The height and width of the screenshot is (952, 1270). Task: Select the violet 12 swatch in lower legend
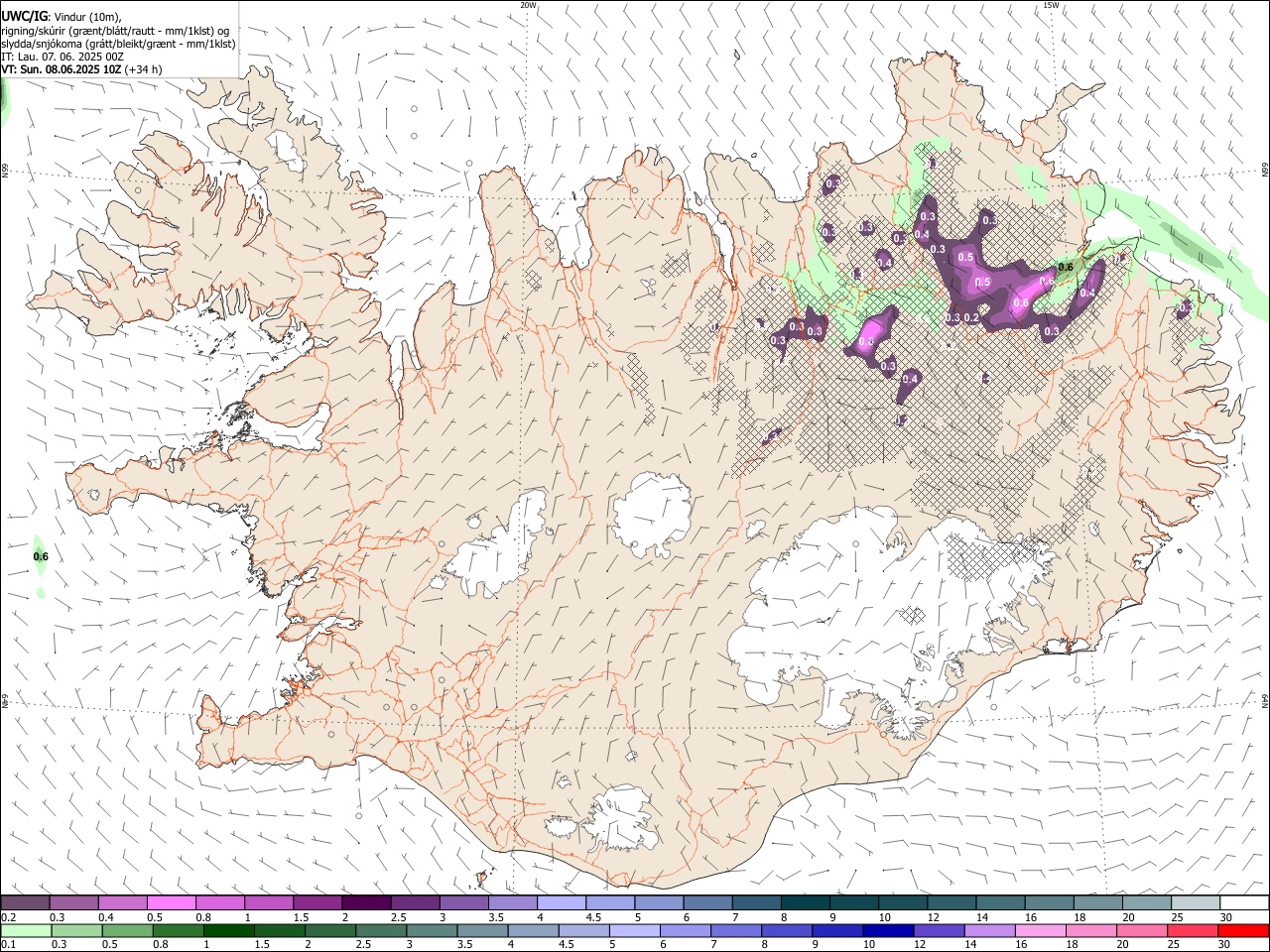(938, 931)
